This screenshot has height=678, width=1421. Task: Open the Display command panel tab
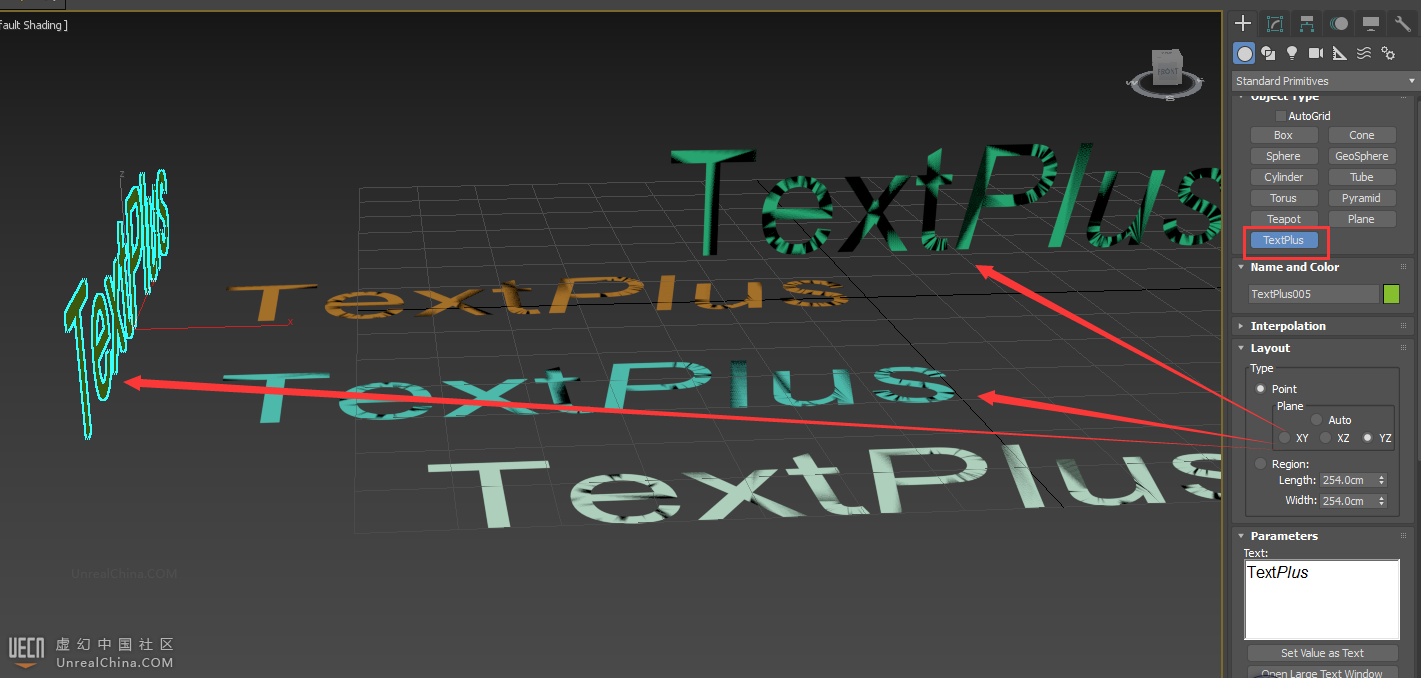pos(1371,23)
